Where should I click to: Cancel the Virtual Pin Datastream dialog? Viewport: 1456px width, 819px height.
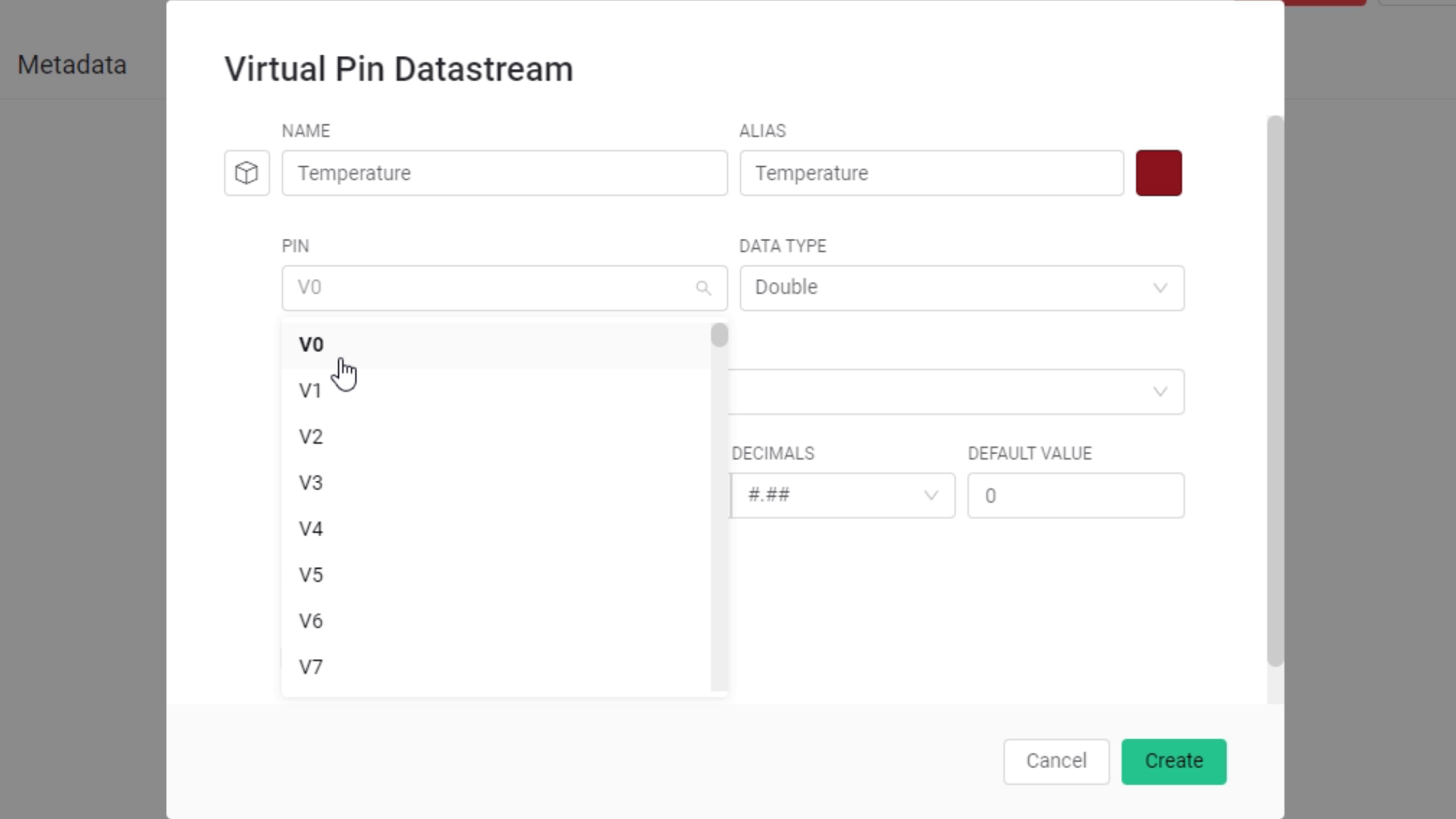[x=1056, y=761]
